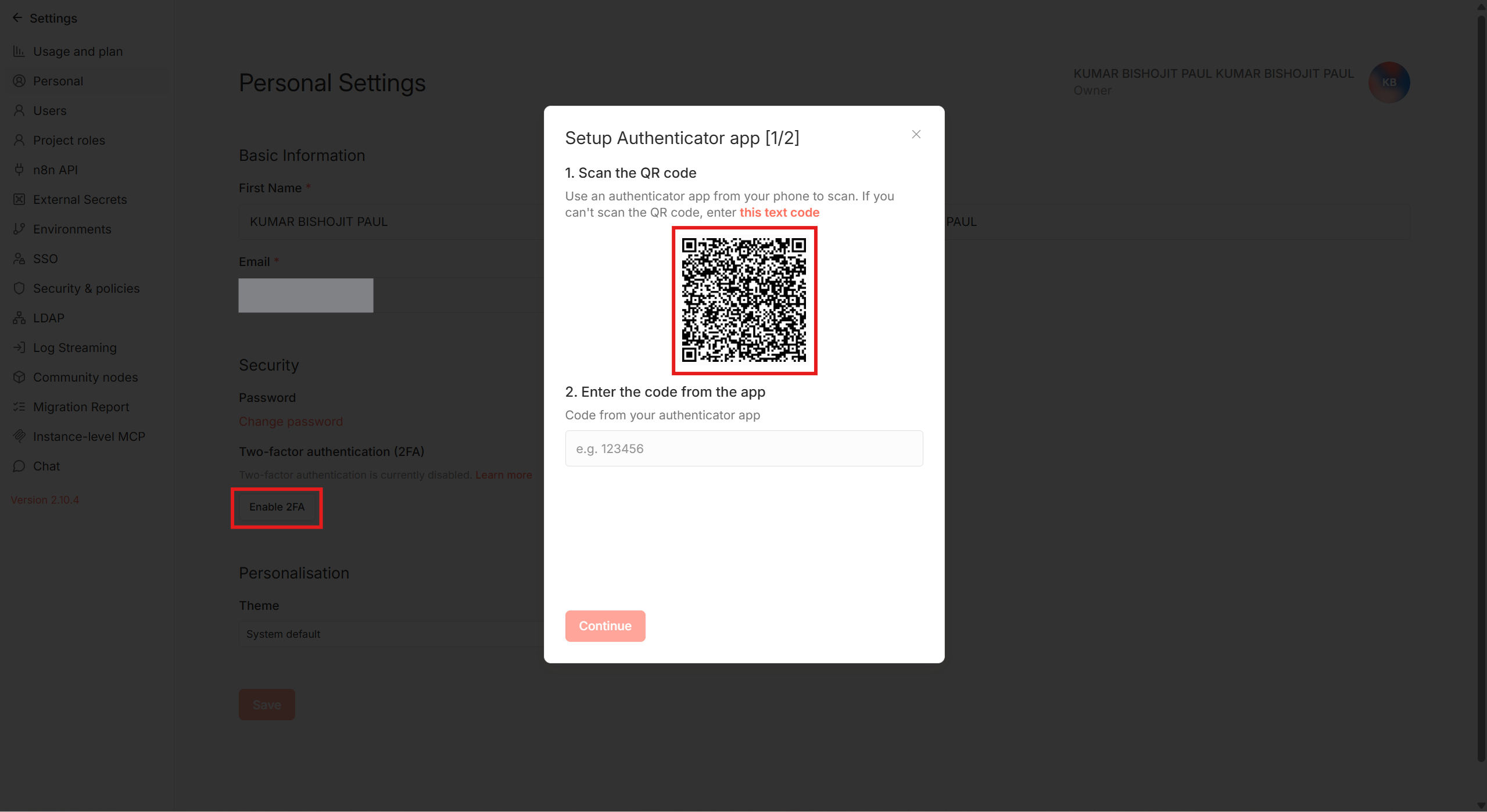Viewport: 1487px width, 812px height.
Task: Open the 'this text code' link
Action: pos(779,213)
